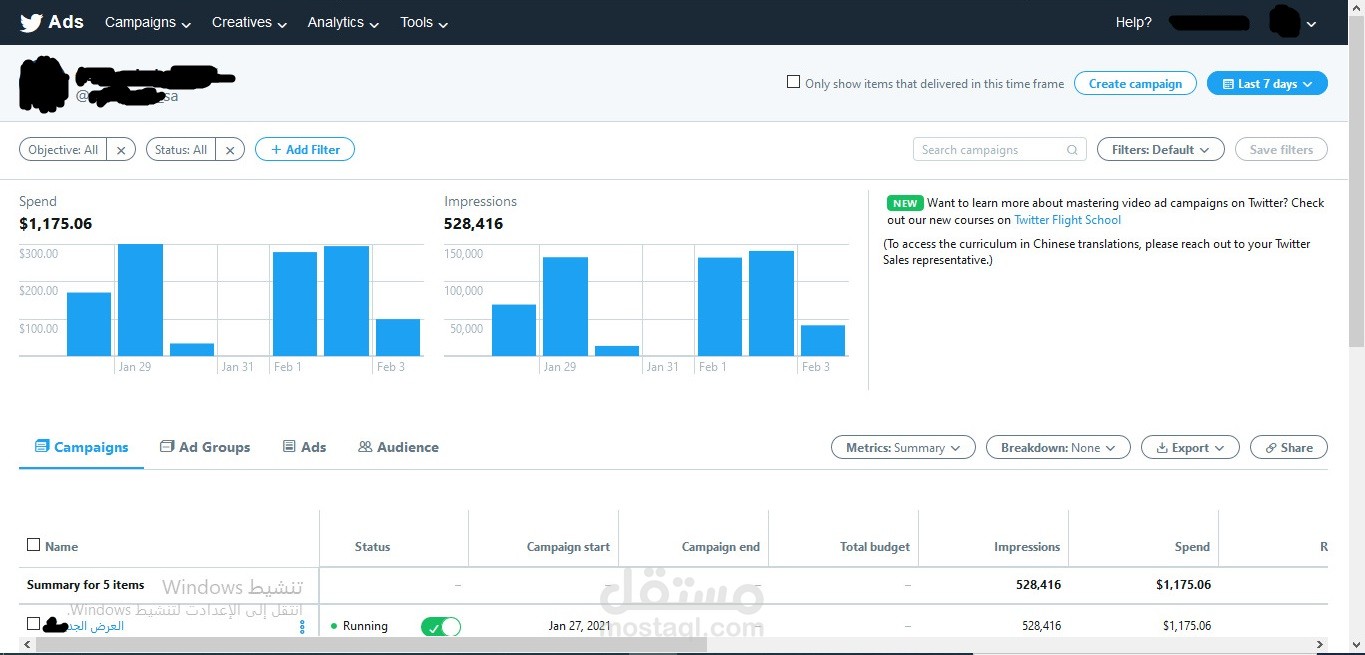Click the Impressions total 528,416 heading
The width and height of the screenshot is (1365, 655).
pyautogui.click(x=473, y=224)
